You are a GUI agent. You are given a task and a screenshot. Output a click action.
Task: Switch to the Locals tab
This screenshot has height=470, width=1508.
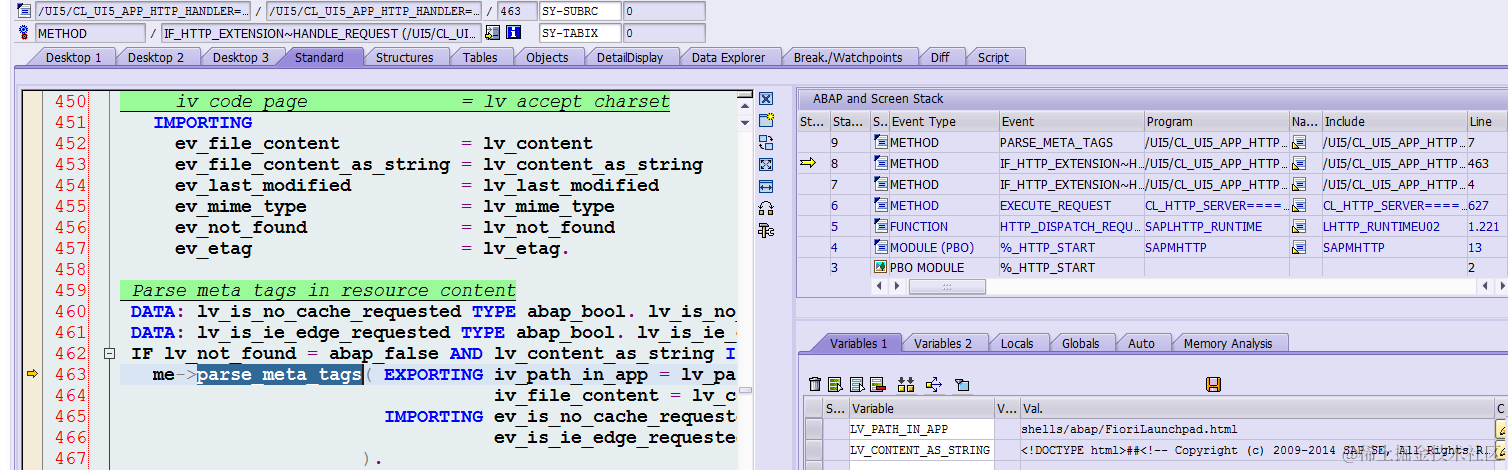pyautogui.click(x=1017, y=343)
